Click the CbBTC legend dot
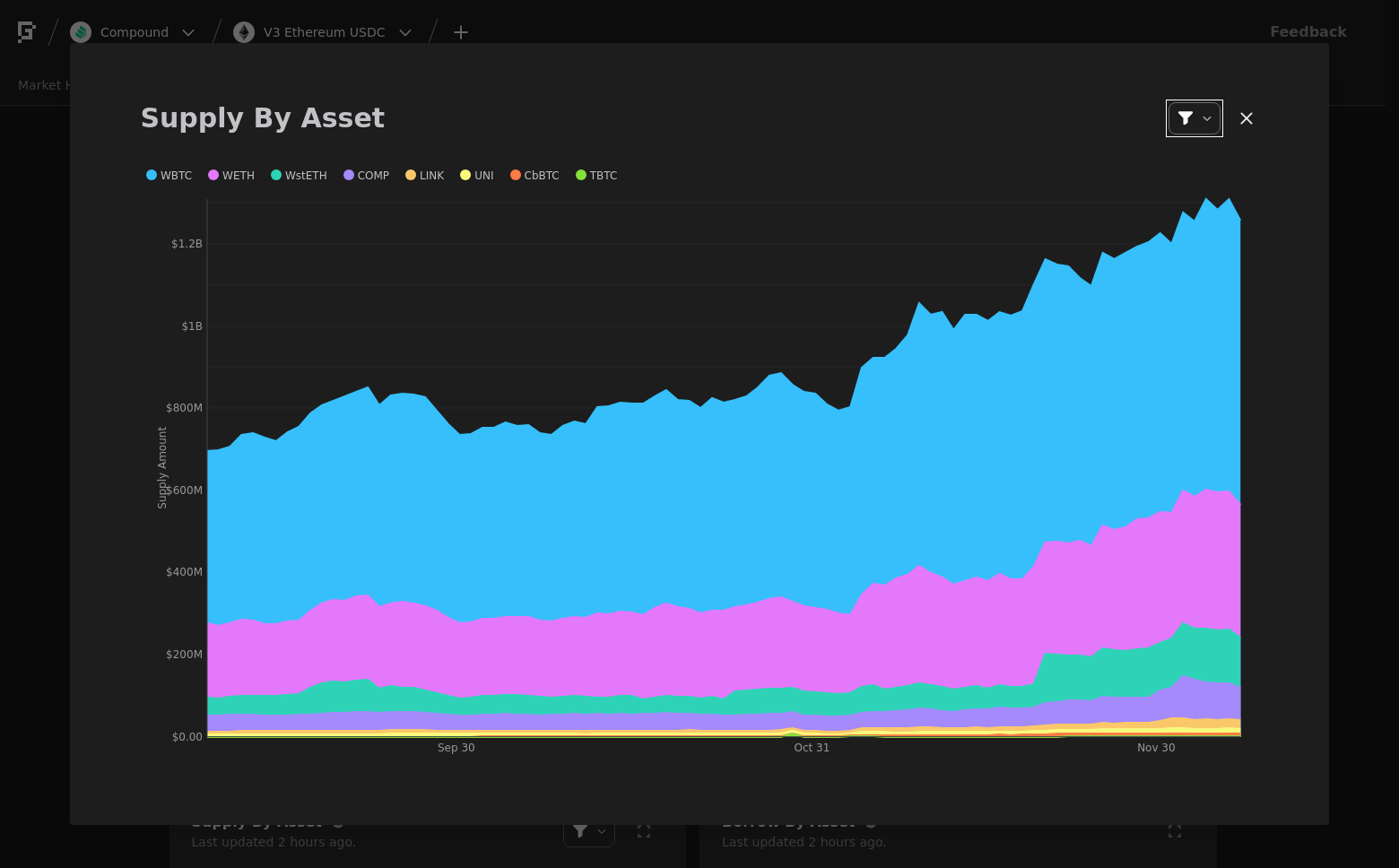 [x=516, y=175]
